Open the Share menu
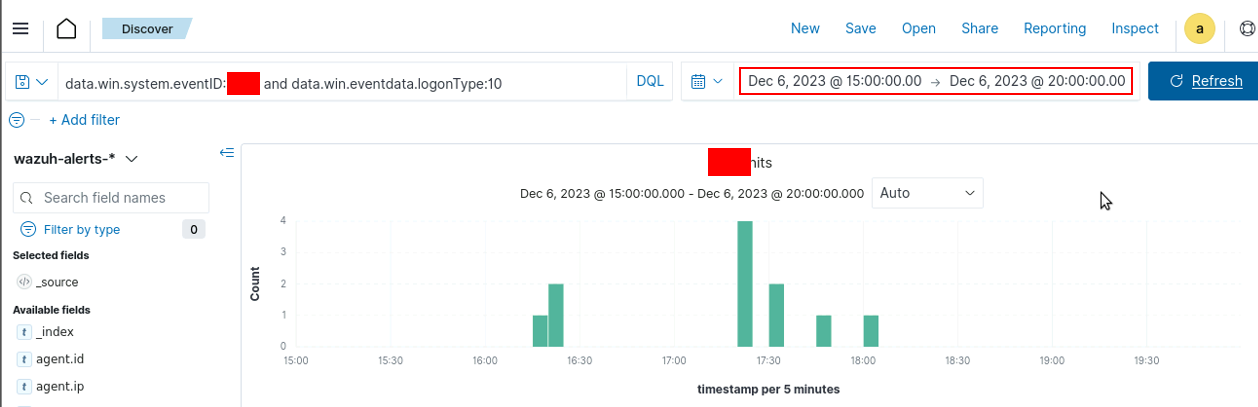The image size is (1258, 407). [x=979, y=29]
